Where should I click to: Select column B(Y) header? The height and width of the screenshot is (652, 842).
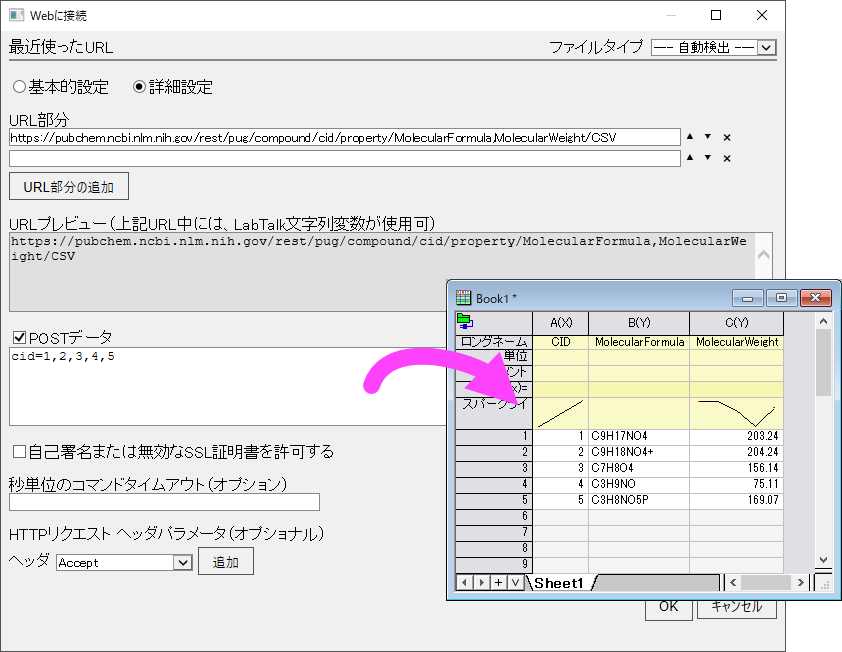point(639,322)
